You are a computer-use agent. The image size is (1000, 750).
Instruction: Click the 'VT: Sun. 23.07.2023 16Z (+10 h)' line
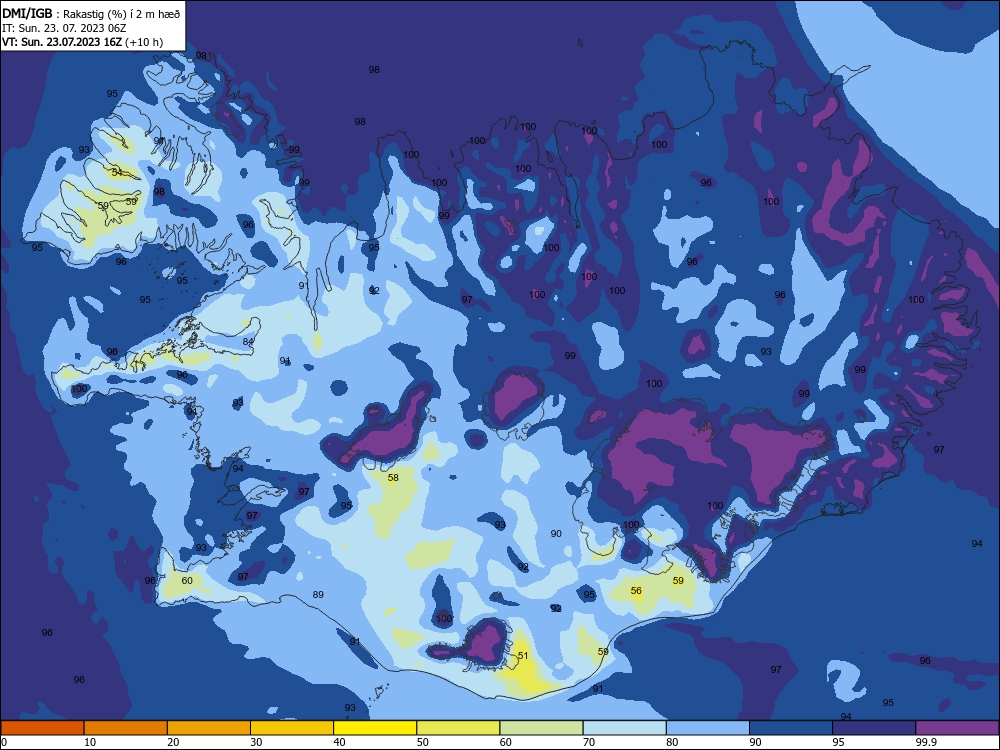pyautogui.click(x=82, y=42)
